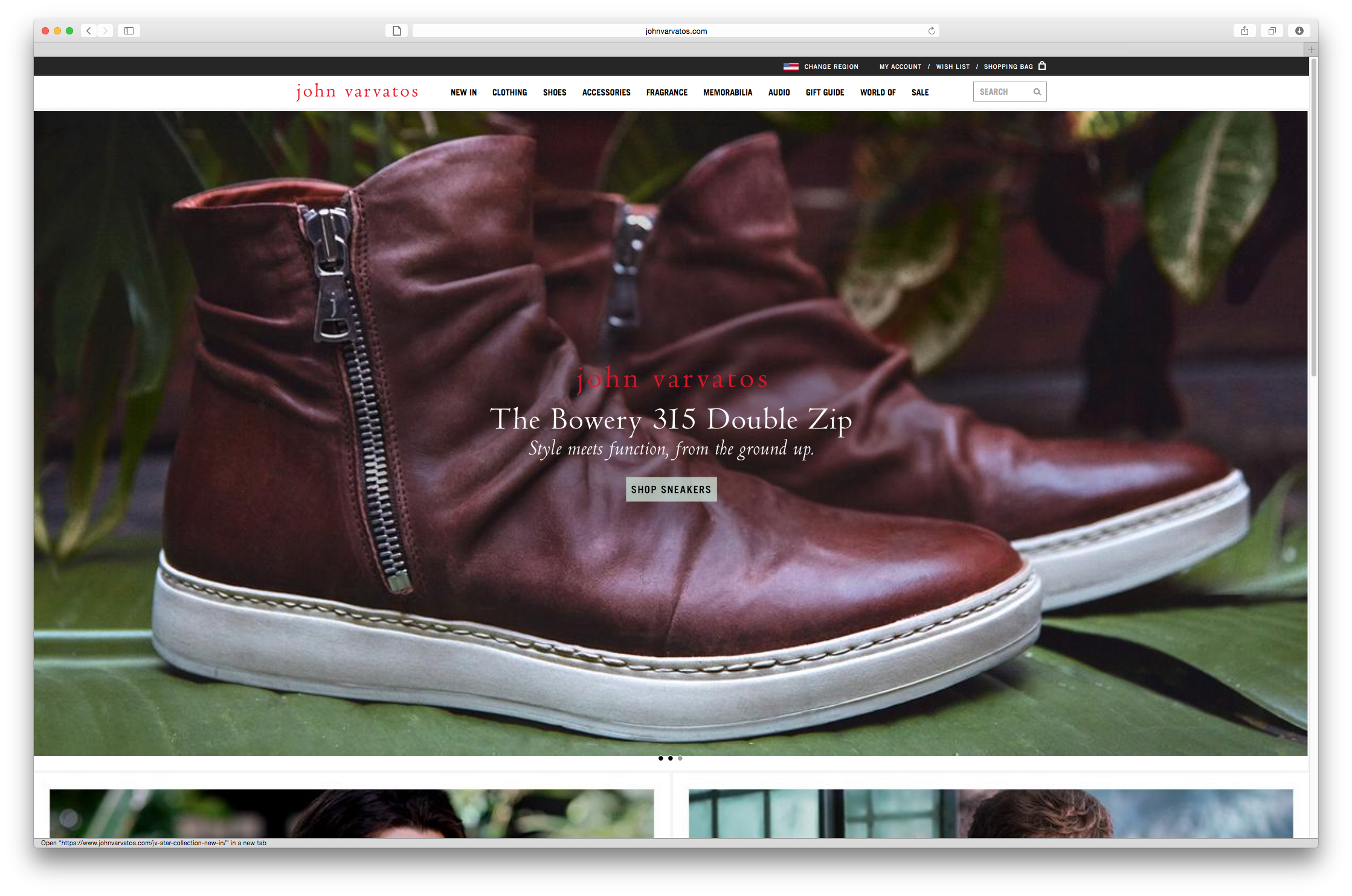Viewport: 1352px width, 896px height.
Task: Click the US flag region icon
Action: click(x=791, y=66)
